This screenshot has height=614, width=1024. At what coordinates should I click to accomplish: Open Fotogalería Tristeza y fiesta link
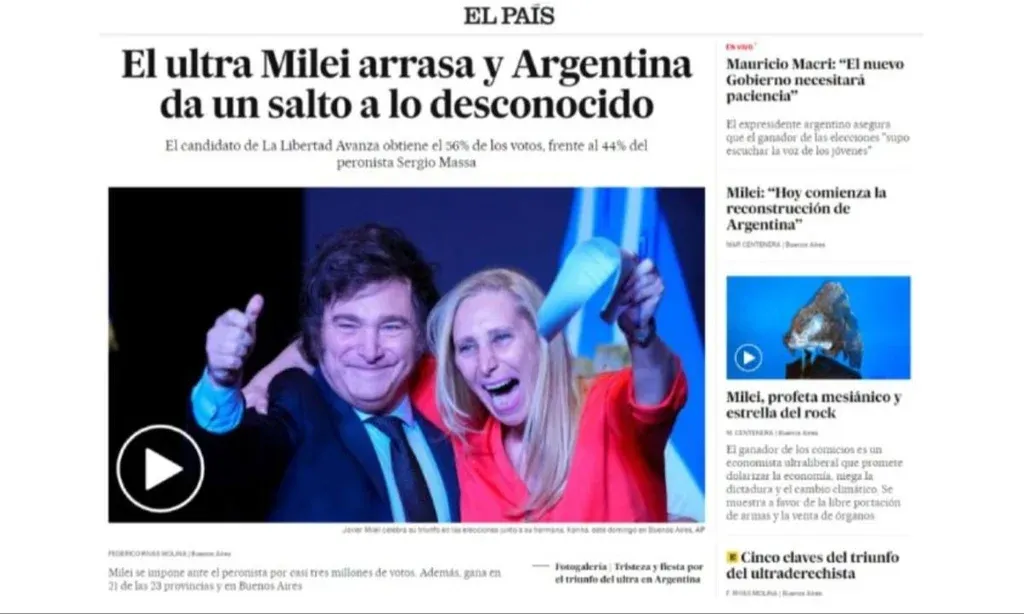coord(629,573)
